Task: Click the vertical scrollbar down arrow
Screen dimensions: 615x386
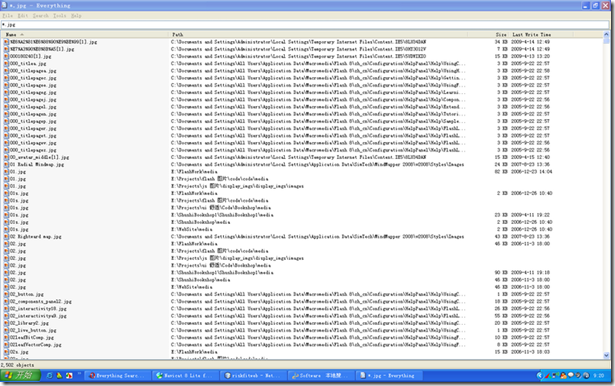Action: click(606, 355)
